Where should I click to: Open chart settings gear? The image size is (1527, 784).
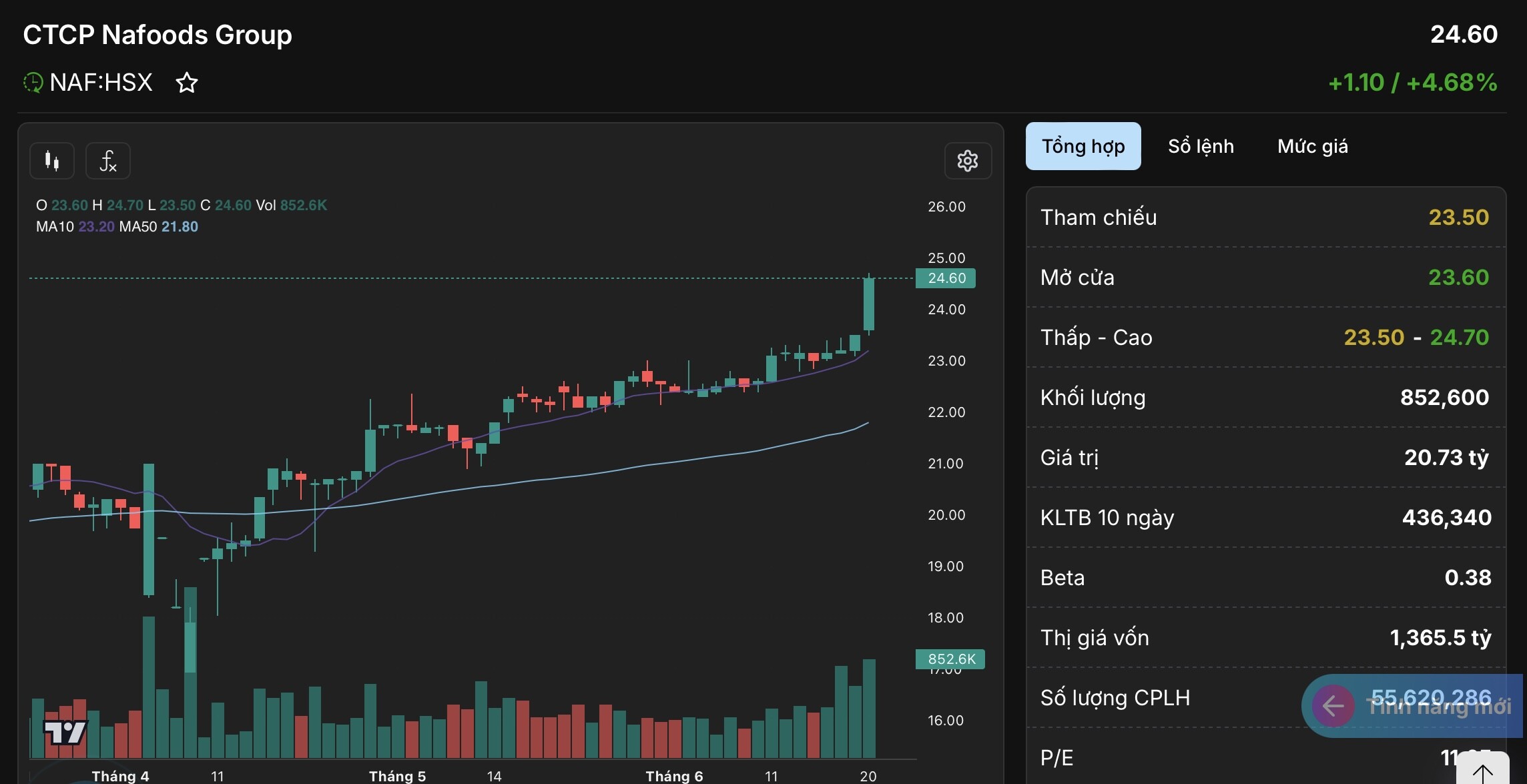(967, 161)
